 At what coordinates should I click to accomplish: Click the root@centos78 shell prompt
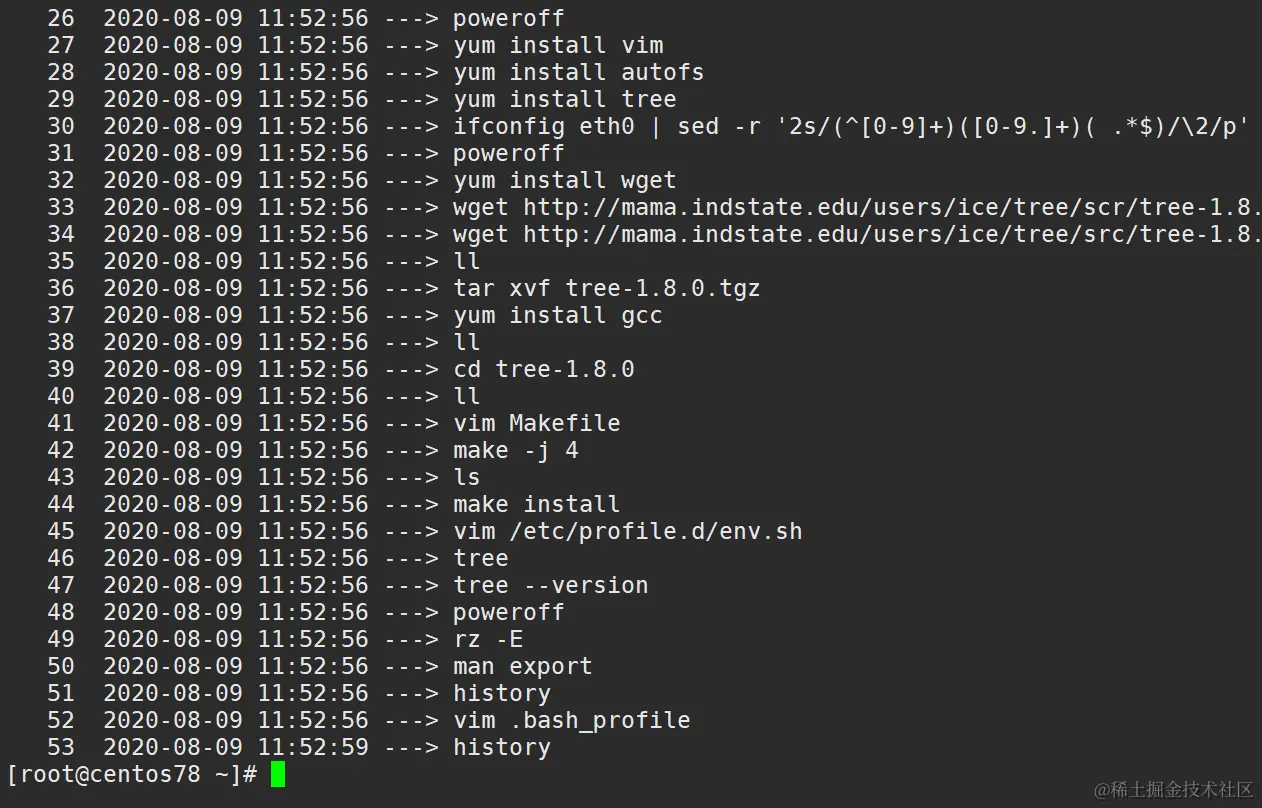[x=132, y=774]
